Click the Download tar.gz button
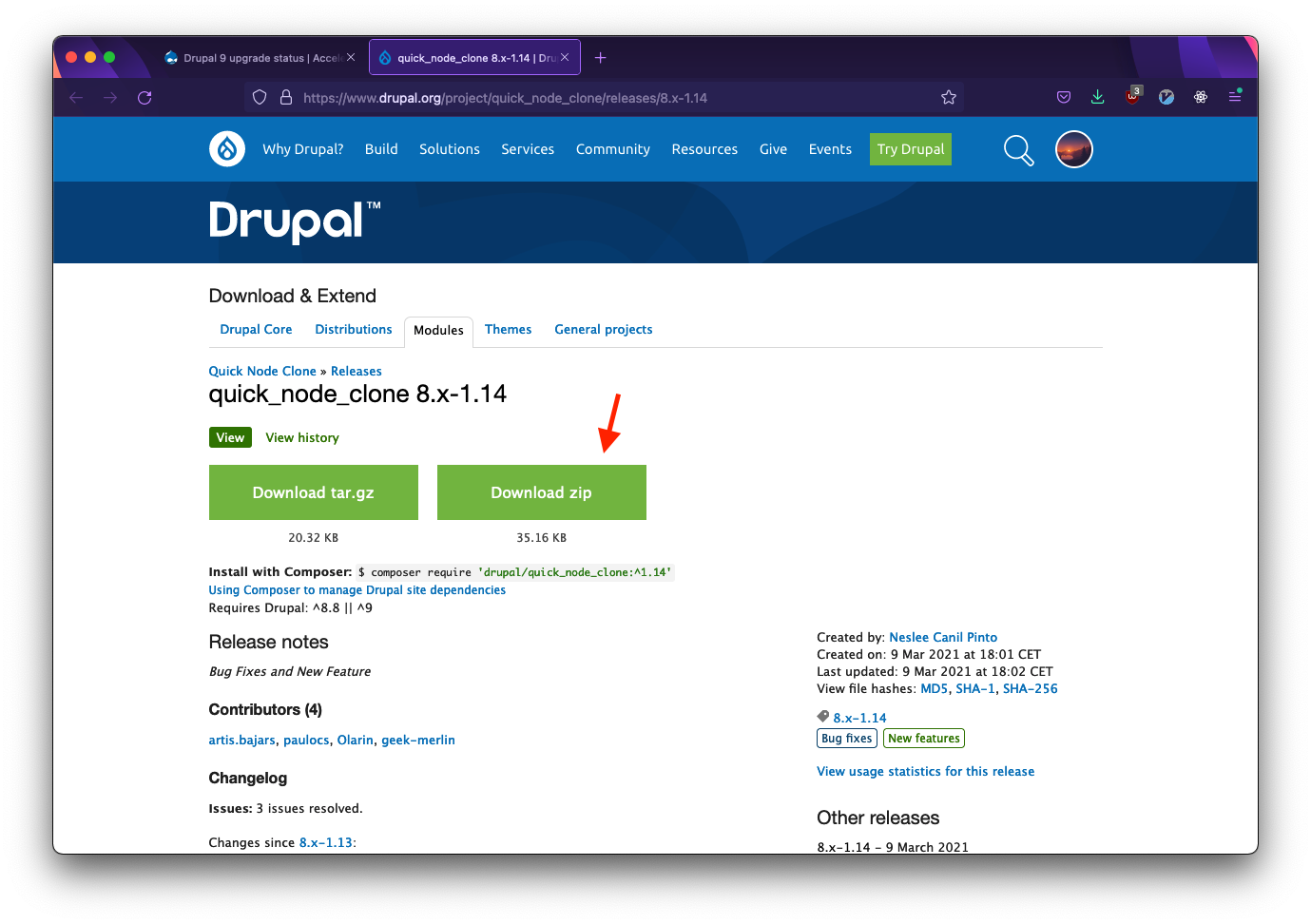 [x=314, y=492]
